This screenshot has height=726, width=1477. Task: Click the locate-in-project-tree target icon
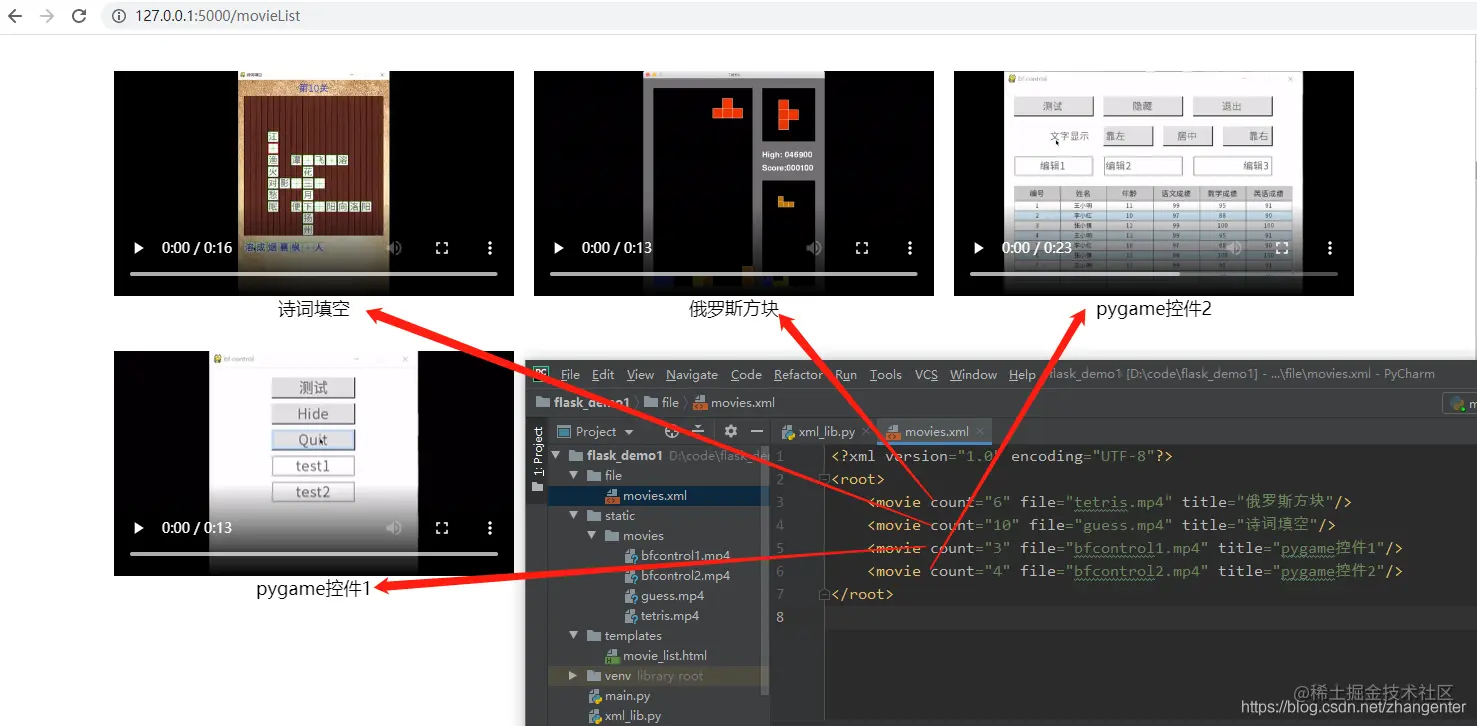(x=672, y=432)
